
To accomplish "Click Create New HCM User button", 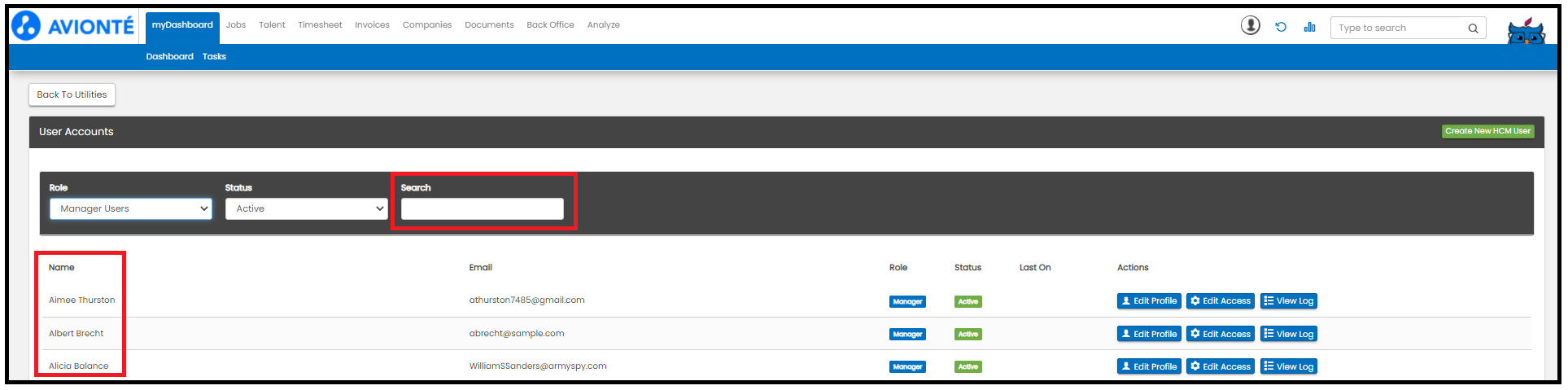I will pyautogui.click(x=1487, y=131).
